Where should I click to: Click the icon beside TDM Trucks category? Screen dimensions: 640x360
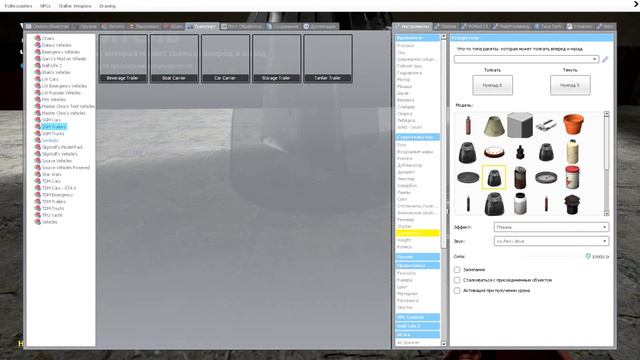coord(38,208)
